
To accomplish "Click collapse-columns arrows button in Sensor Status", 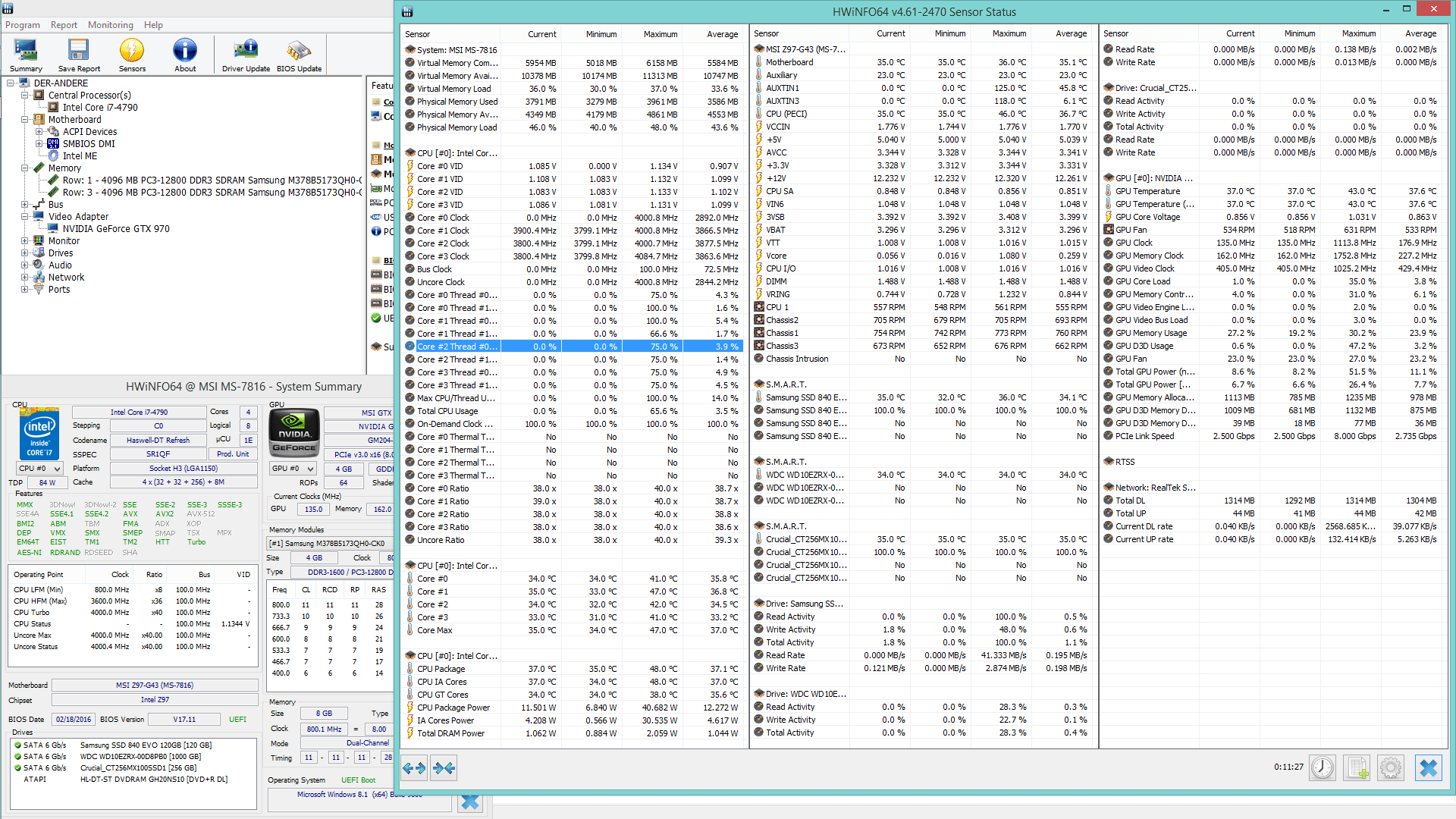I will tap(444, 768).
